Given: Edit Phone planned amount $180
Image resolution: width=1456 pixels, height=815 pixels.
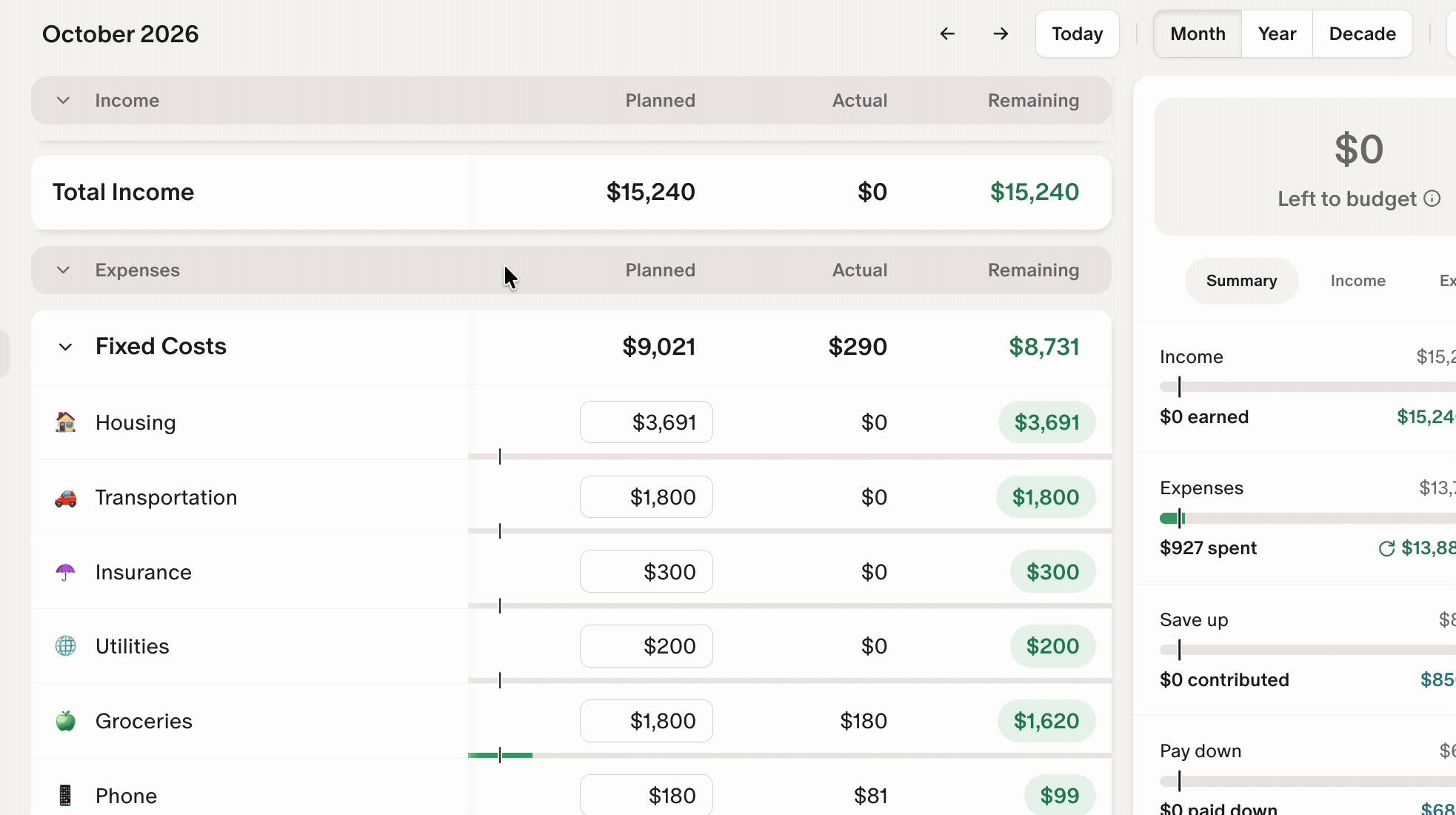Looking at the screenshot, I should point(647,796).
